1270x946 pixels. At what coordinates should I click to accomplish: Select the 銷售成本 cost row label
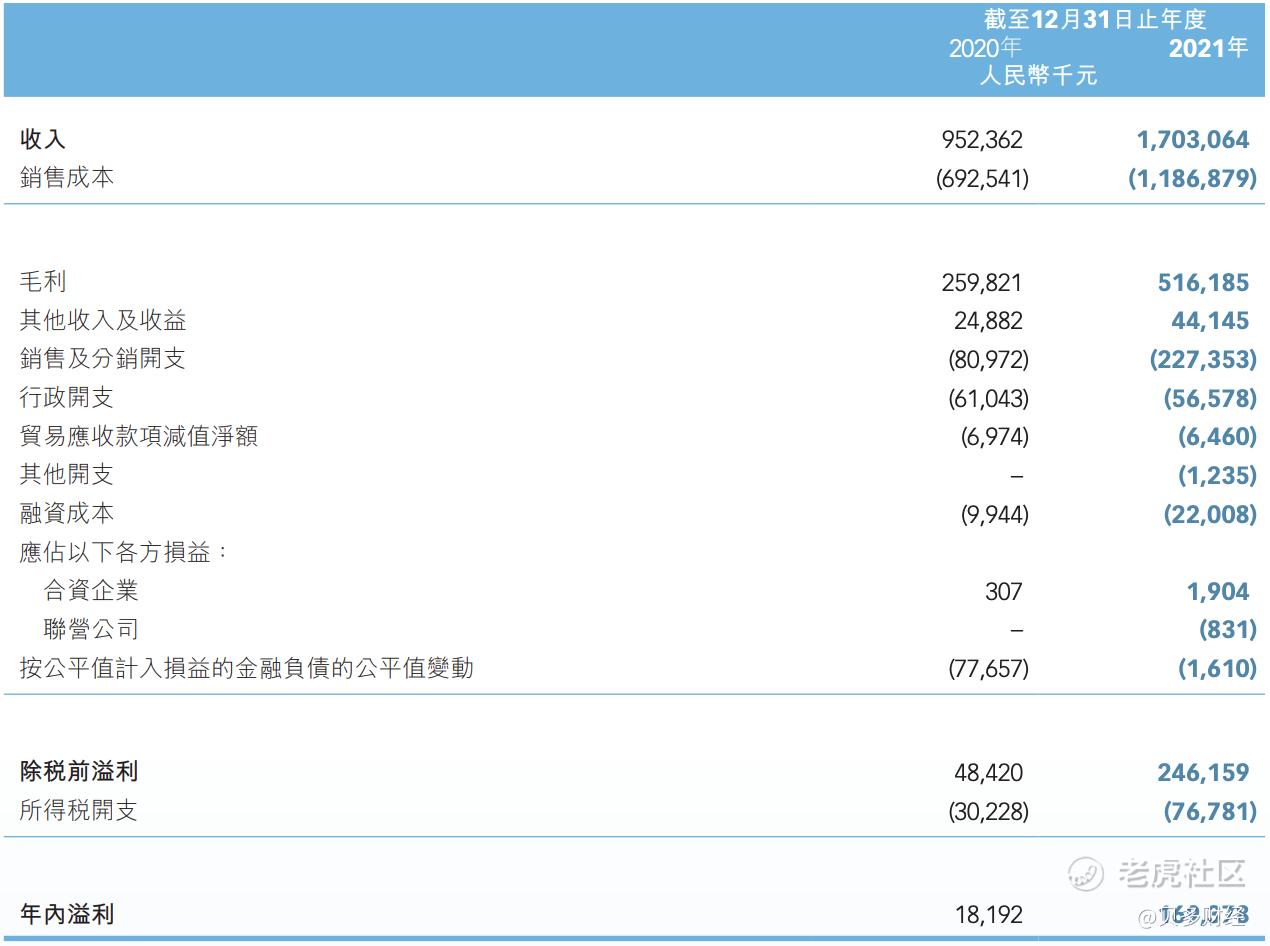(x=68, y=178)
